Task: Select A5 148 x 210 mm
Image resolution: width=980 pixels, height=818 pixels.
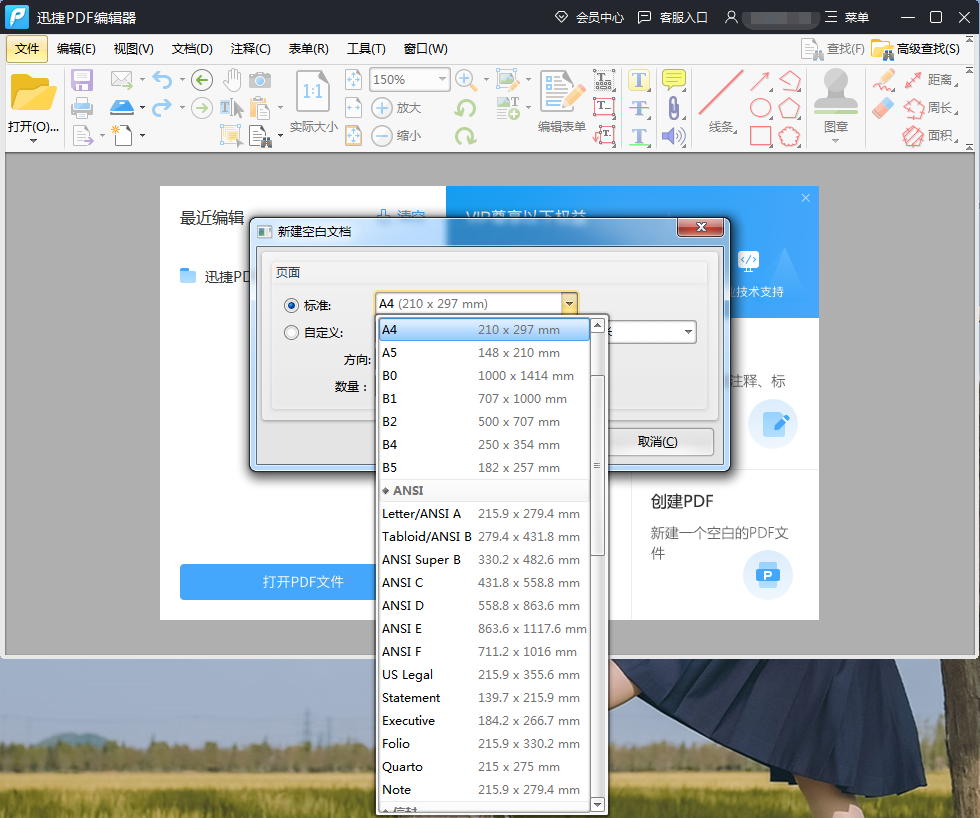Action: coord(484,353)
